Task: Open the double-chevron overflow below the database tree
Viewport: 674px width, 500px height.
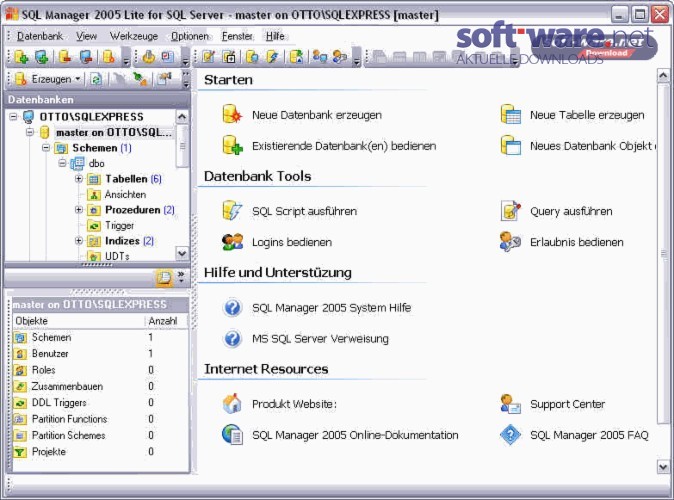Action: pos(181,277)
